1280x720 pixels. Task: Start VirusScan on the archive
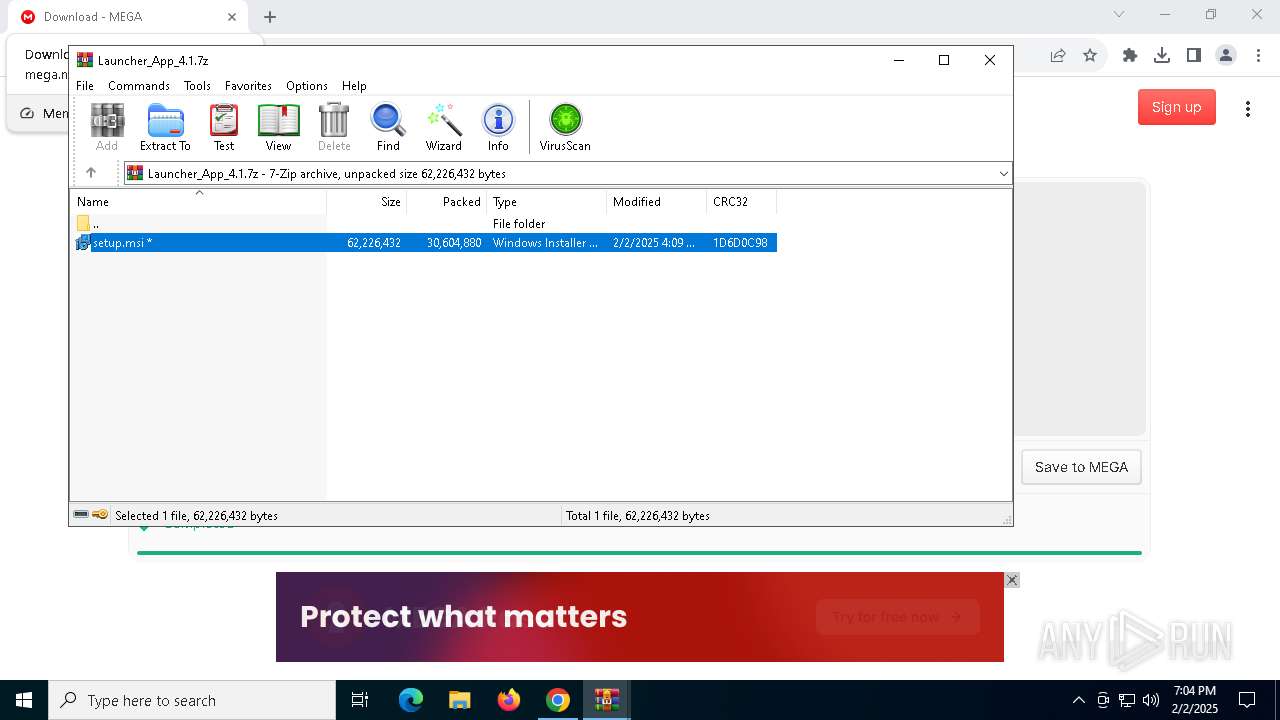click(x=565, y=127)
